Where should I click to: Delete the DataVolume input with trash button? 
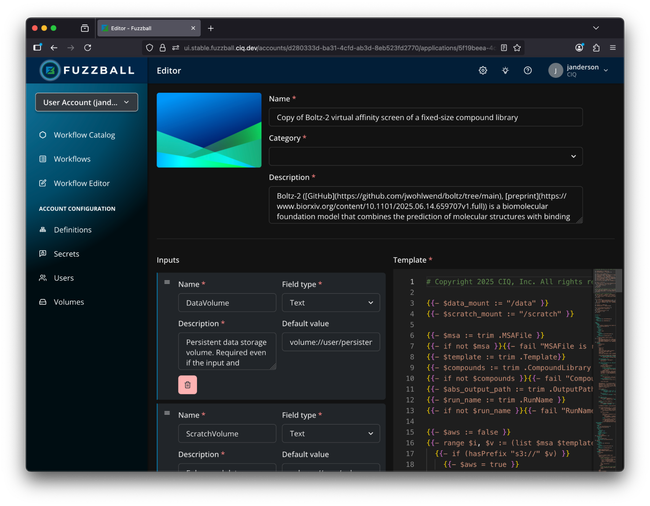pyautogui.click(x=187, y=385)
